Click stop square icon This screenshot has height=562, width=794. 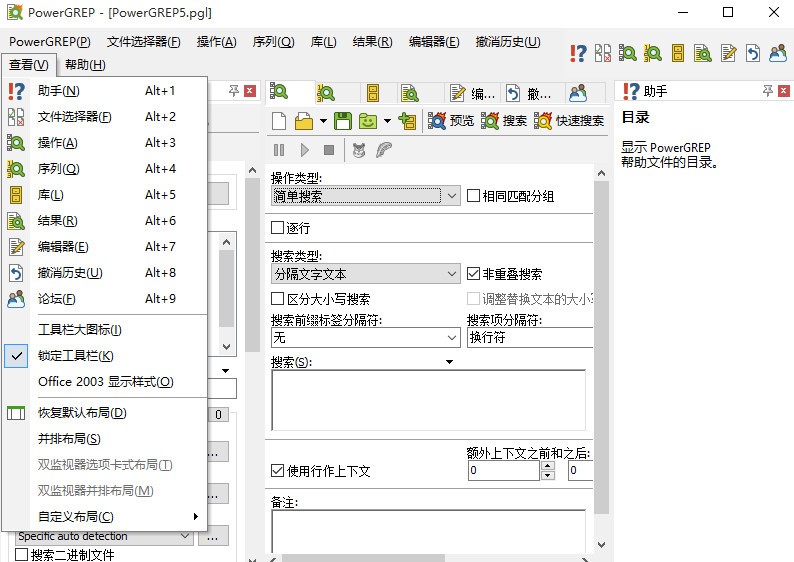click(x=329, y=150)
